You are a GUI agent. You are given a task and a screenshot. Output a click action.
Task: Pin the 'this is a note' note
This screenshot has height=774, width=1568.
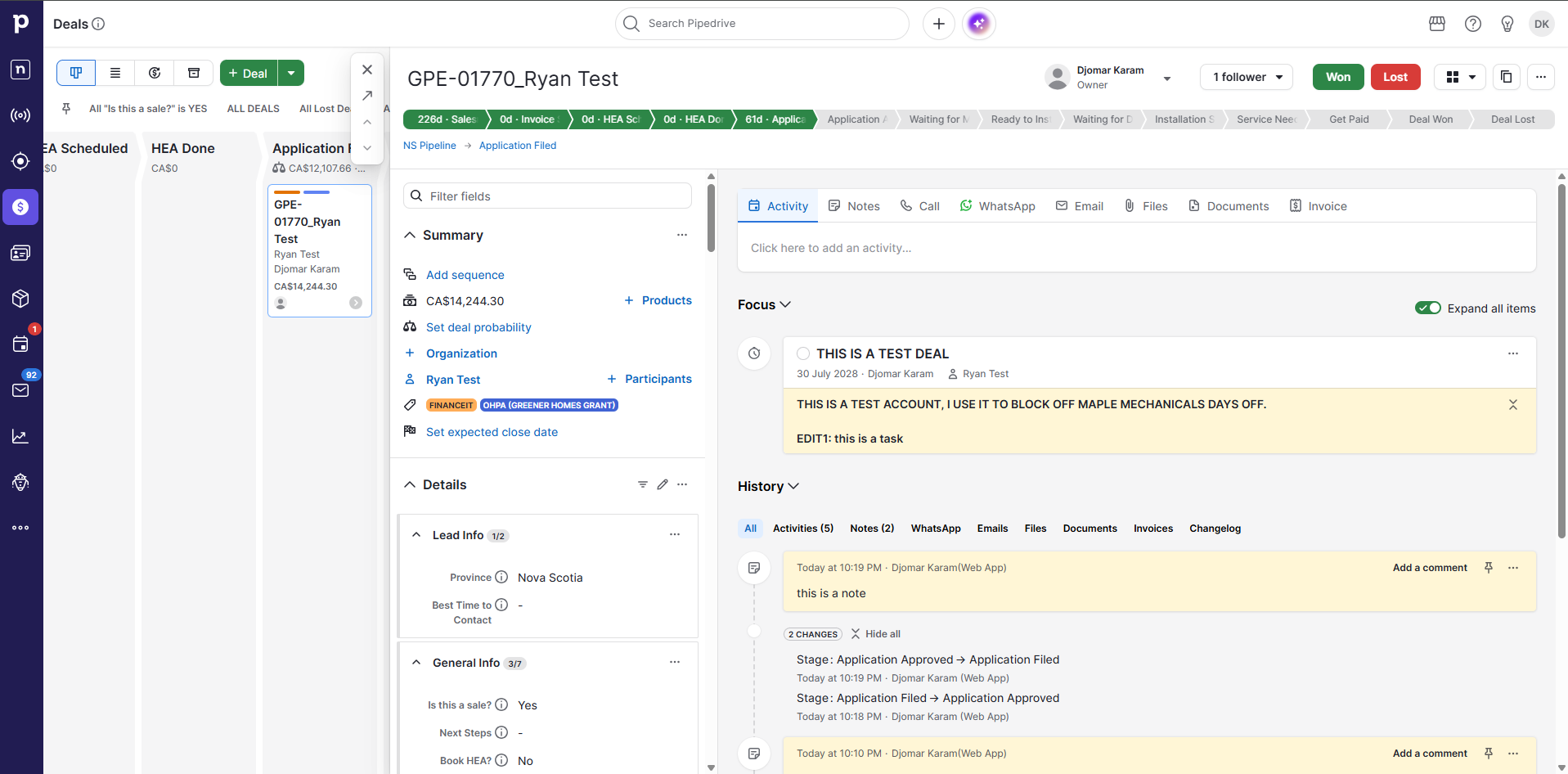point(1489,568)
